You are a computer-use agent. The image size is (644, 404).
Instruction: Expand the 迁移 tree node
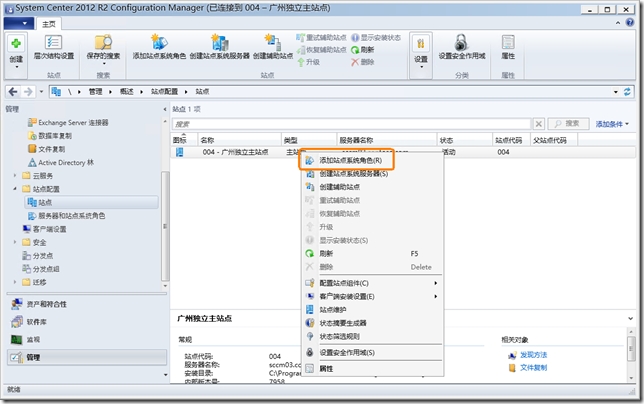pyautogui.click(x=15, y=282)
